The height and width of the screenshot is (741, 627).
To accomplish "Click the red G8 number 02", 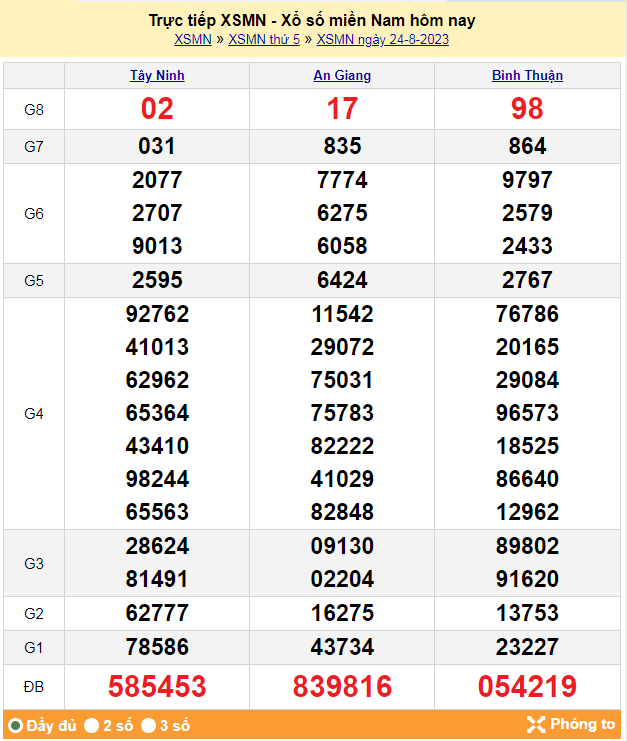I will tap(157, 109).
